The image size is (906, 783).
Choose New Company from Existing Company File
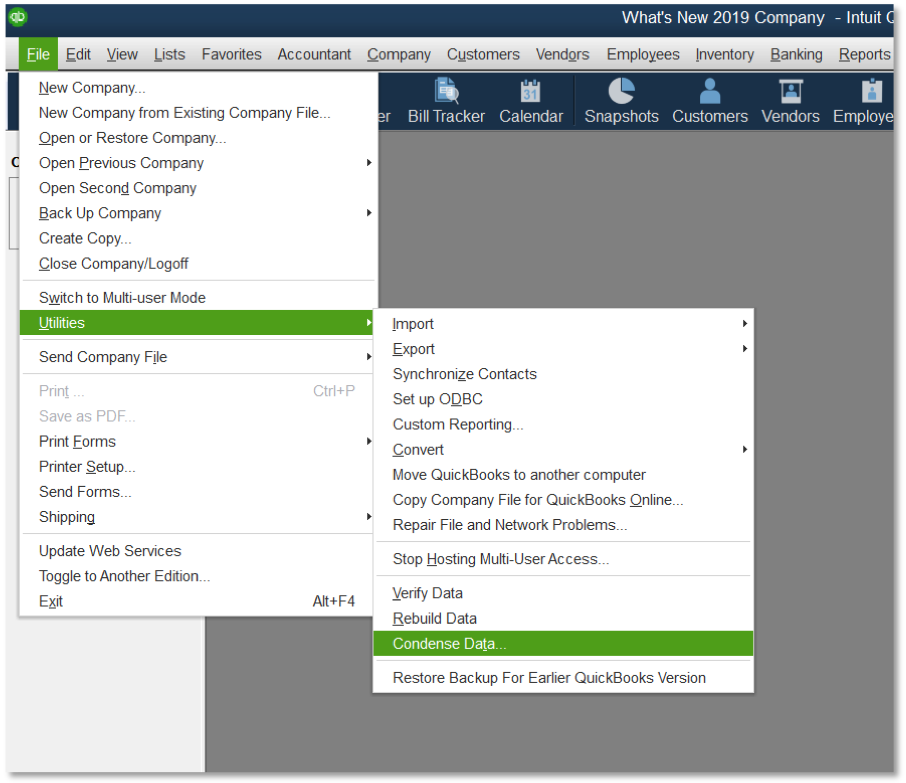198,112
